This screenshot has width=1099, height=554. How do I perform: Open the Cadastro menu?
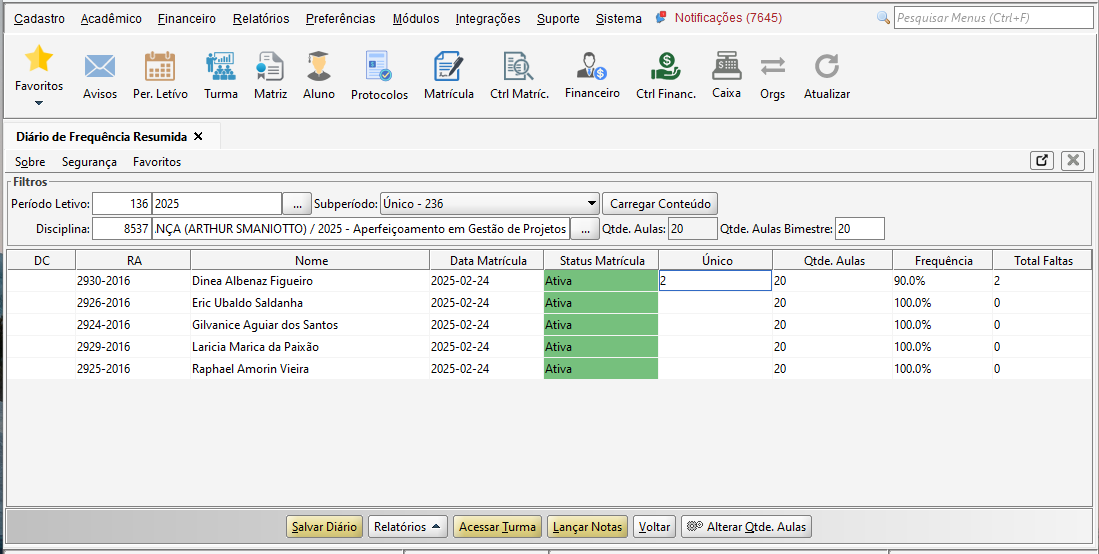pos(39,19)
